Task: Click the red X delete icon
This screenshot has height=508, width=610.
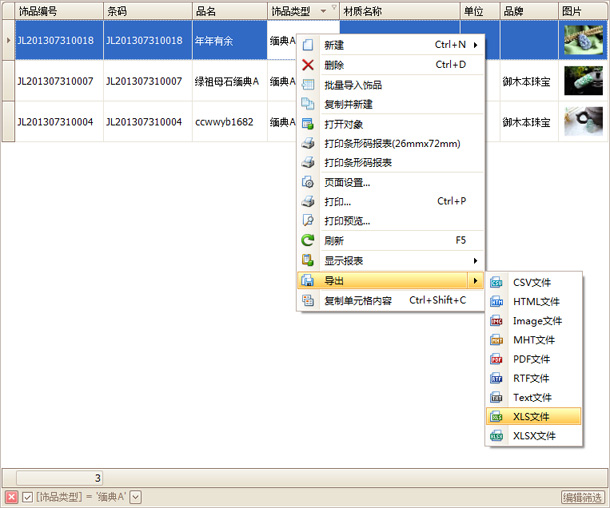Action: tap(308, 65)
